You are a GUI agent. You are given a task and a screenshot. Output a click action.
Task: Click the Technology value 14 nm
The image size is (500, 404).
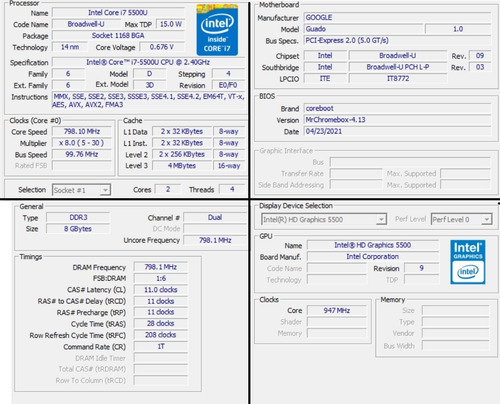[70, 47]
